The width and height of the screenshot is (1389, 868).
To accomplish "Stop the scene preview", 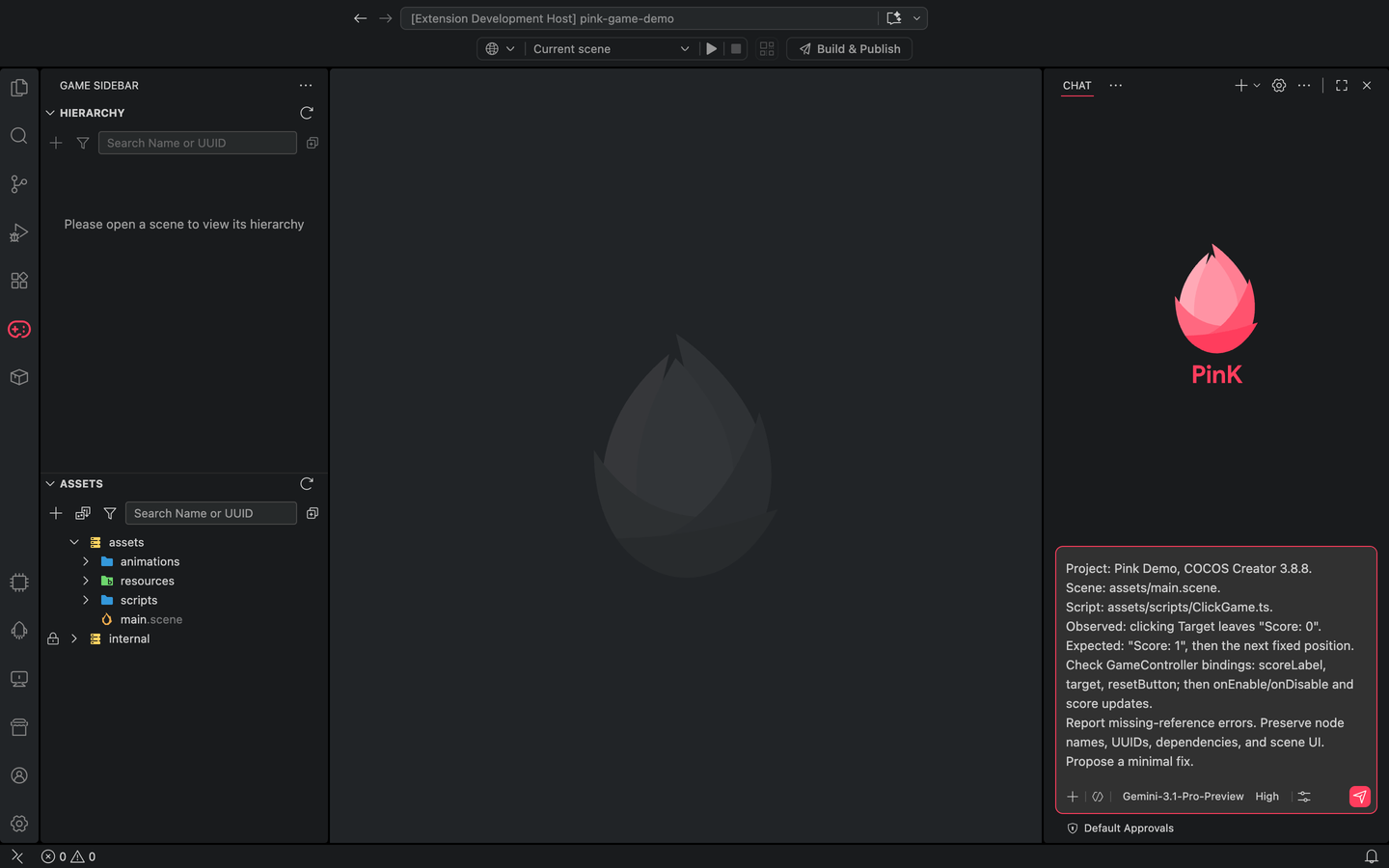I will [736, 49].
